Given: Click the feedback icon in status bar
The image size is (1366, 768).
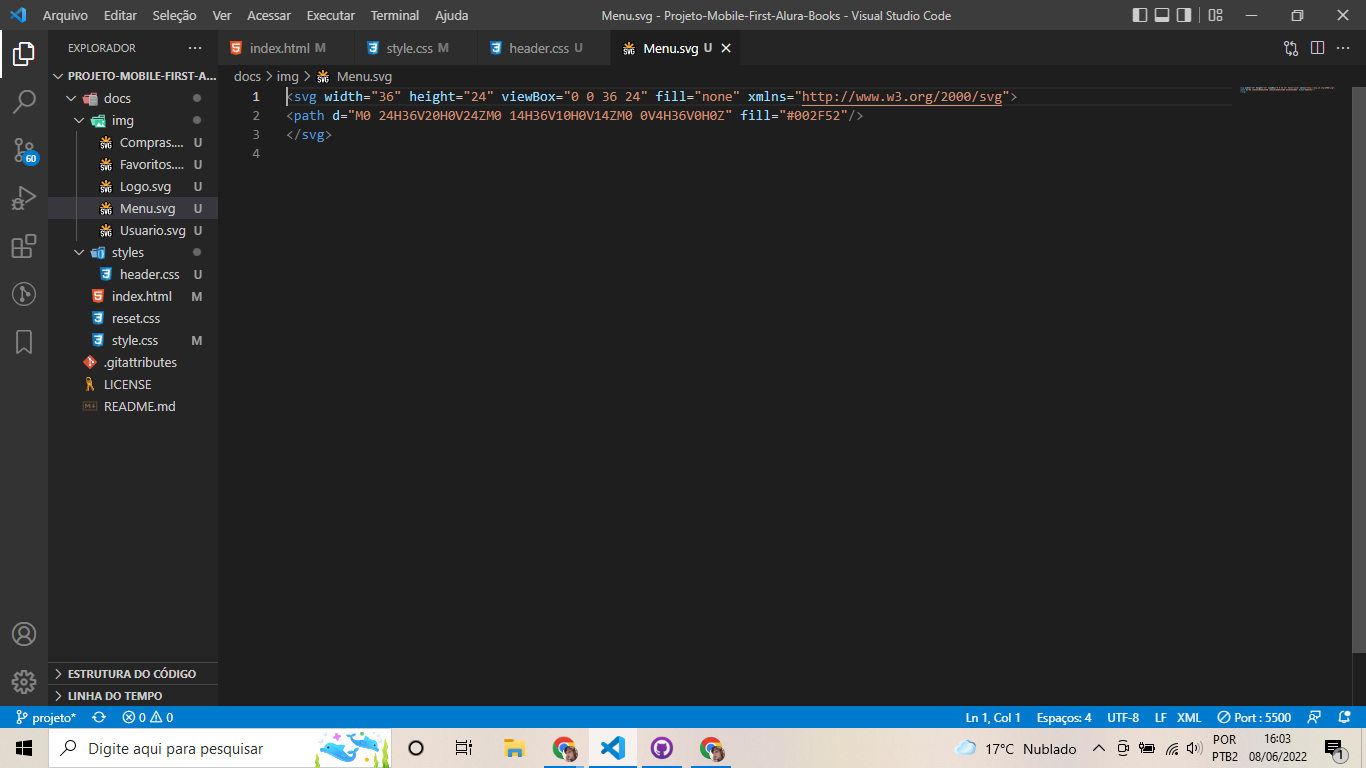Looking at the screenshot, I should point(1315,717).
